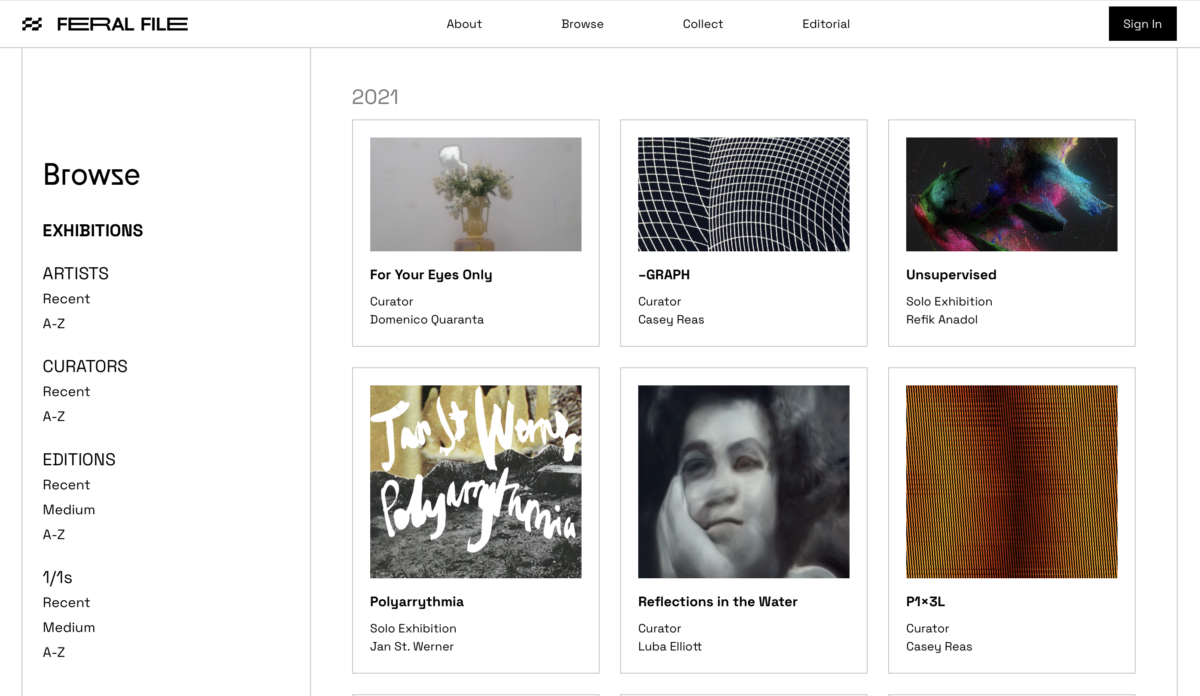Screen dimensions: 1200x696
Task: Click the For Your Eyes Only title
Action: [431, 275]
